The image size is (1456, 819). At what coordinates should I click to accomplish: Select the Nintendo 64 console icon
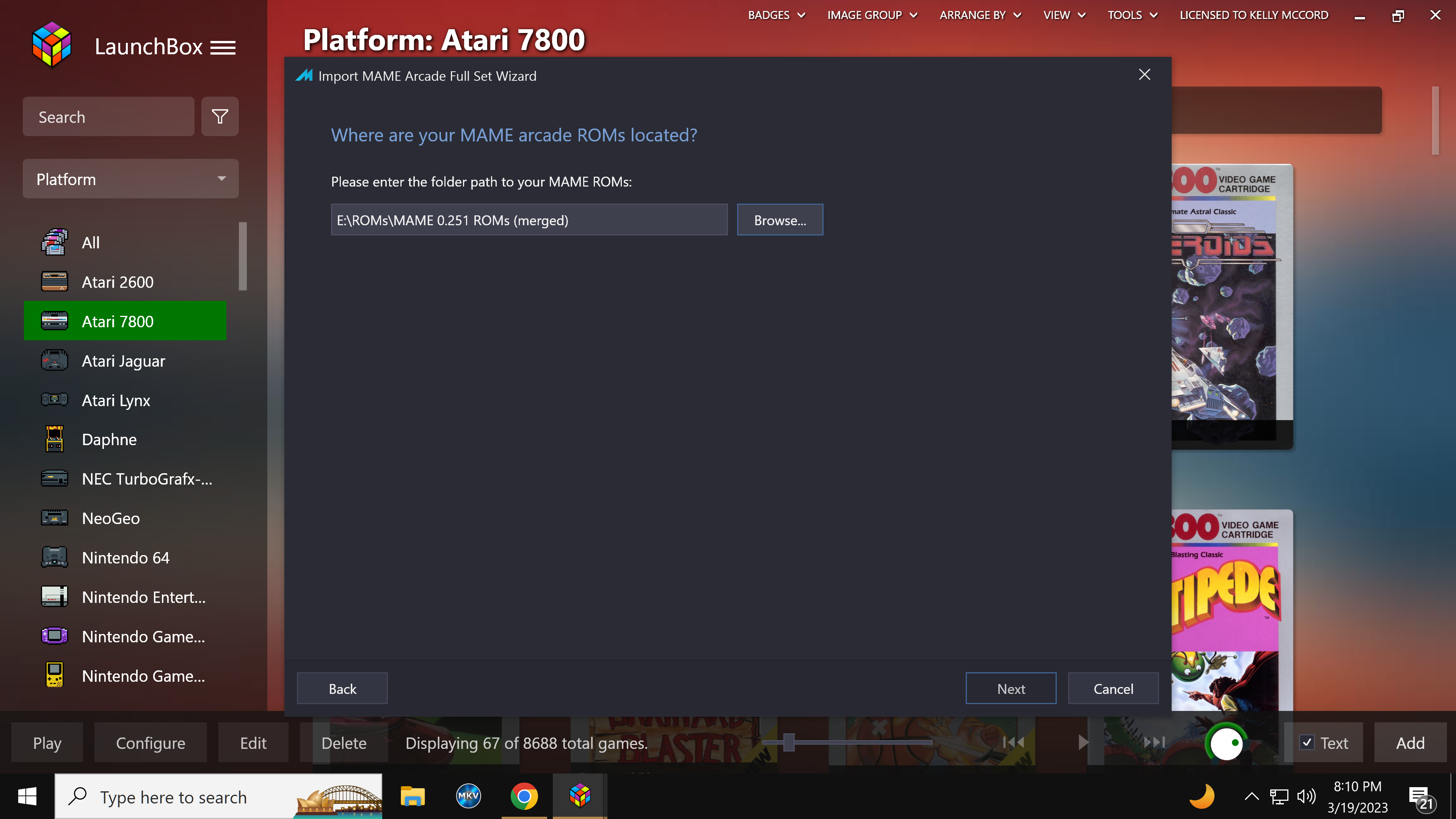coord(54,557)
